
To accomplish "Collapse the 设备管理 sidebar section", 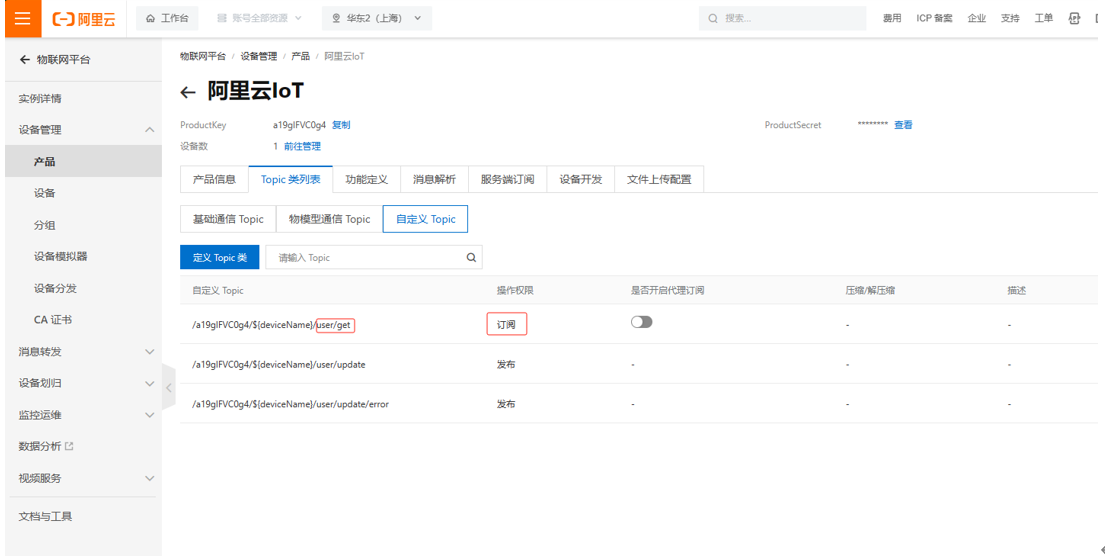I will pyautogui.click(x=149, y=130).
